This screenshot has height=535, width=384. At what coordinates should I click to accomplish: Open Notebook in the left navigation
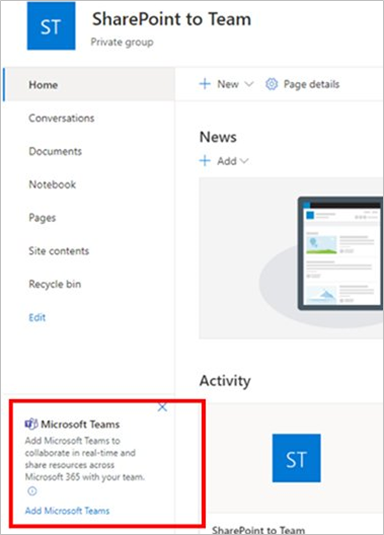52,184
